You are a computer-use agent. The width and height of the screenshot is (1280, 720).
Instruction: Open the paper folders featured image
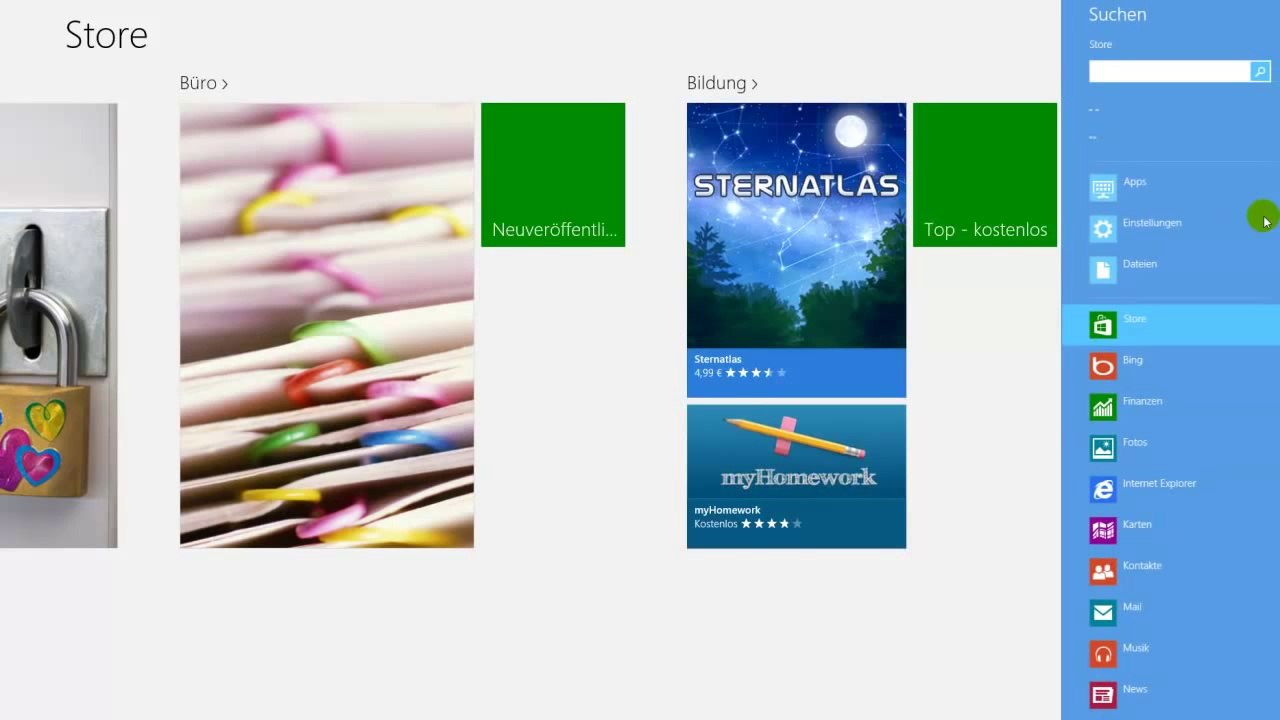(327, 325)
